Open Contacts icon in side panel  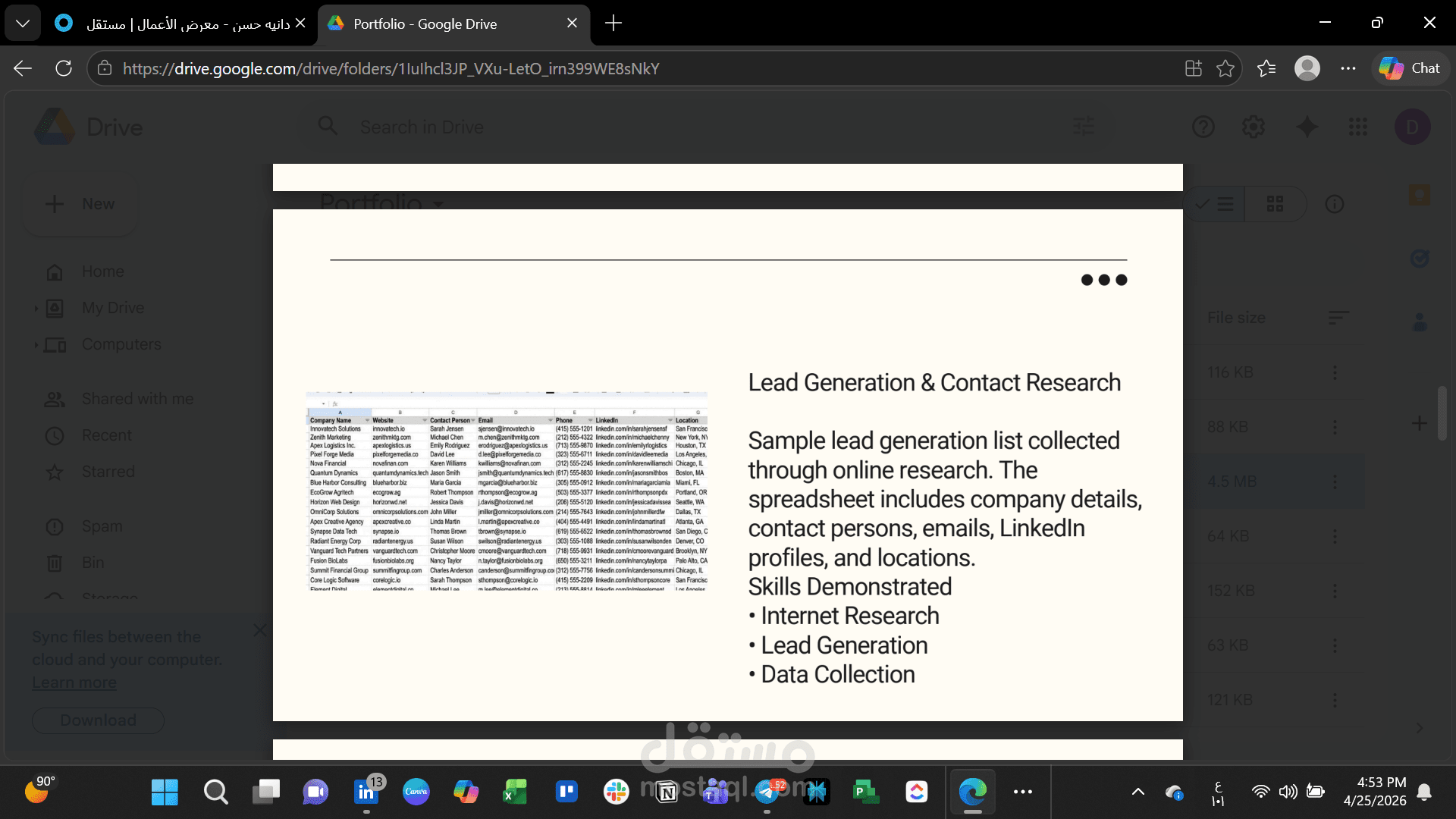(x=1420, y=322)
